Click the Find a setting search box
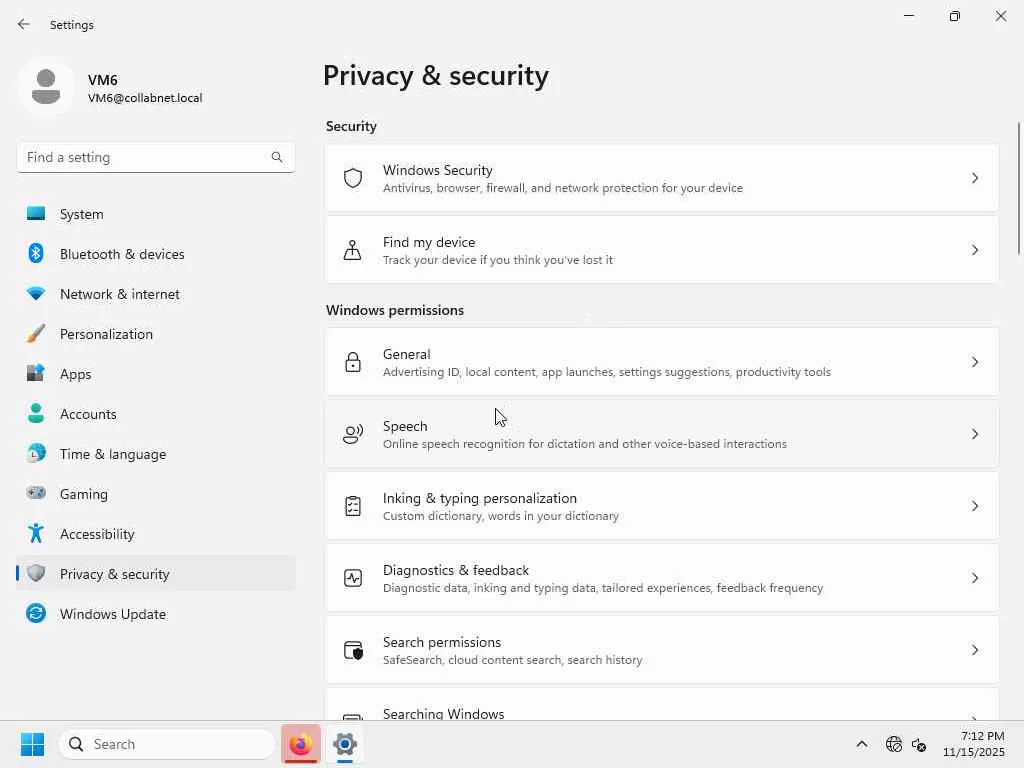Image resolution: width=1024 pixels, height=768 pixels. 145,157
